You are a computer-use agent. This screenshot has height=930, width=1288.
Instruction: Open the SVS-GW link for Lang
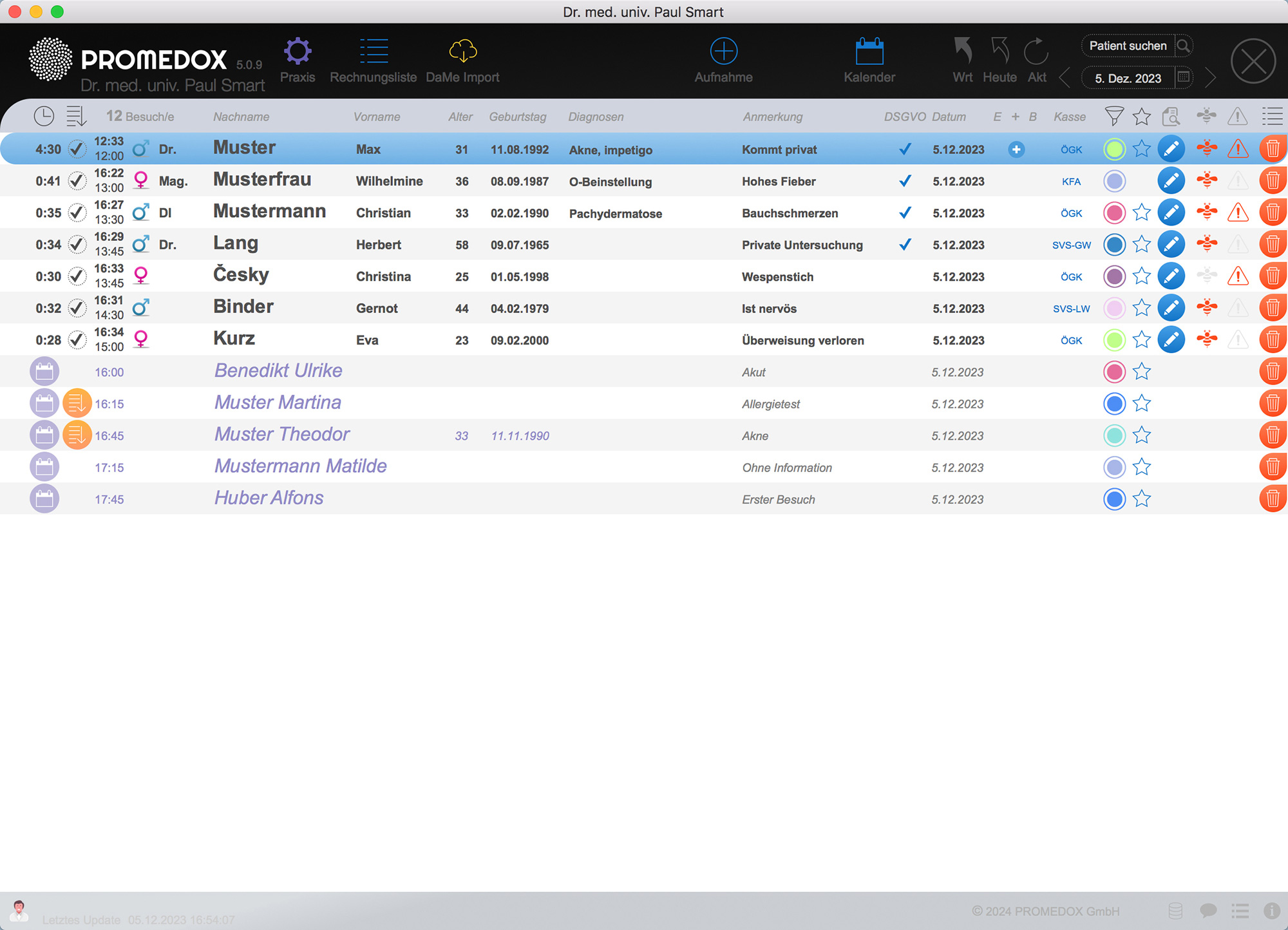pos(1072,245)
